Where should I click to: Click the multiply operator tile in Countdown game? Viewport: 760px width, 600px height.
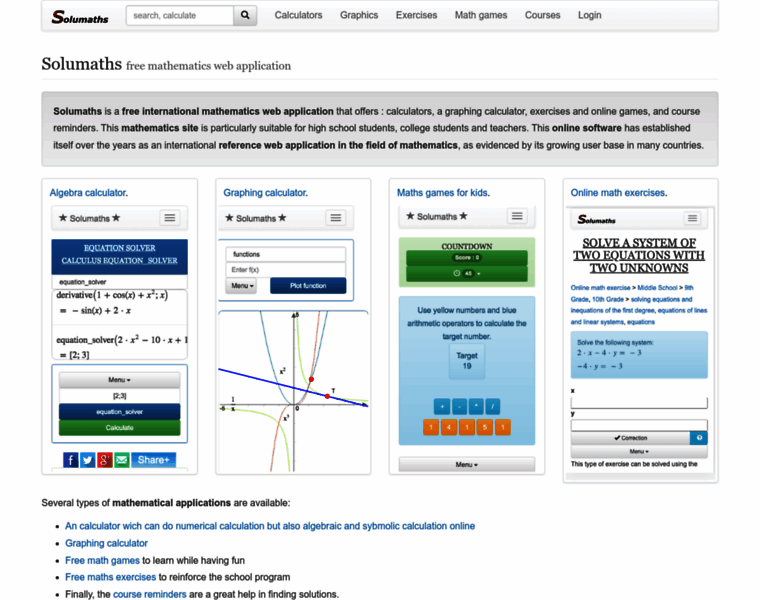[476, 407]
